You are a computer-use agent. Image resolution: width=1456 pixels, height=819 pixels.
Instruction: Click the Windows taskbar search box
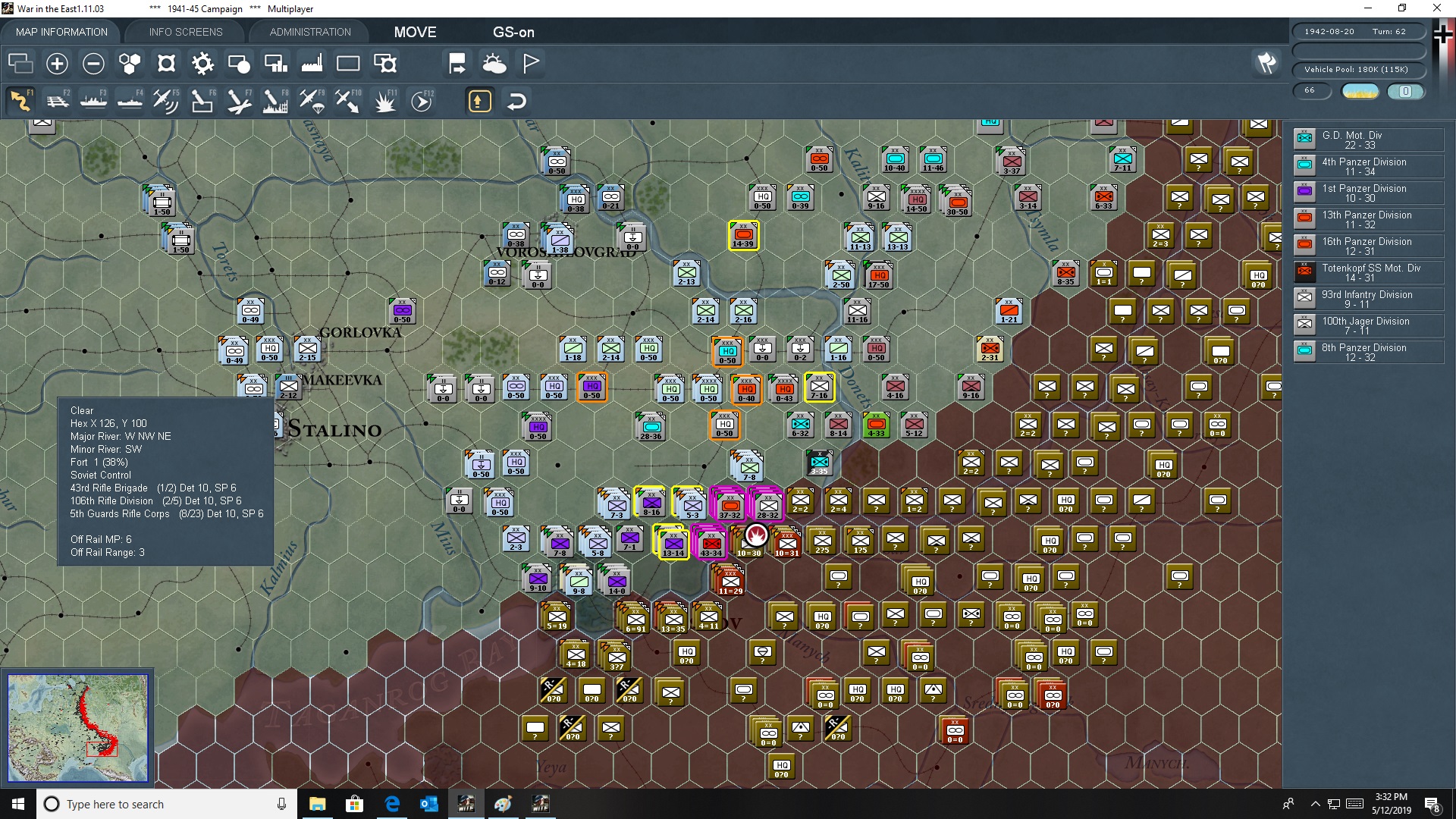[168, 804]
